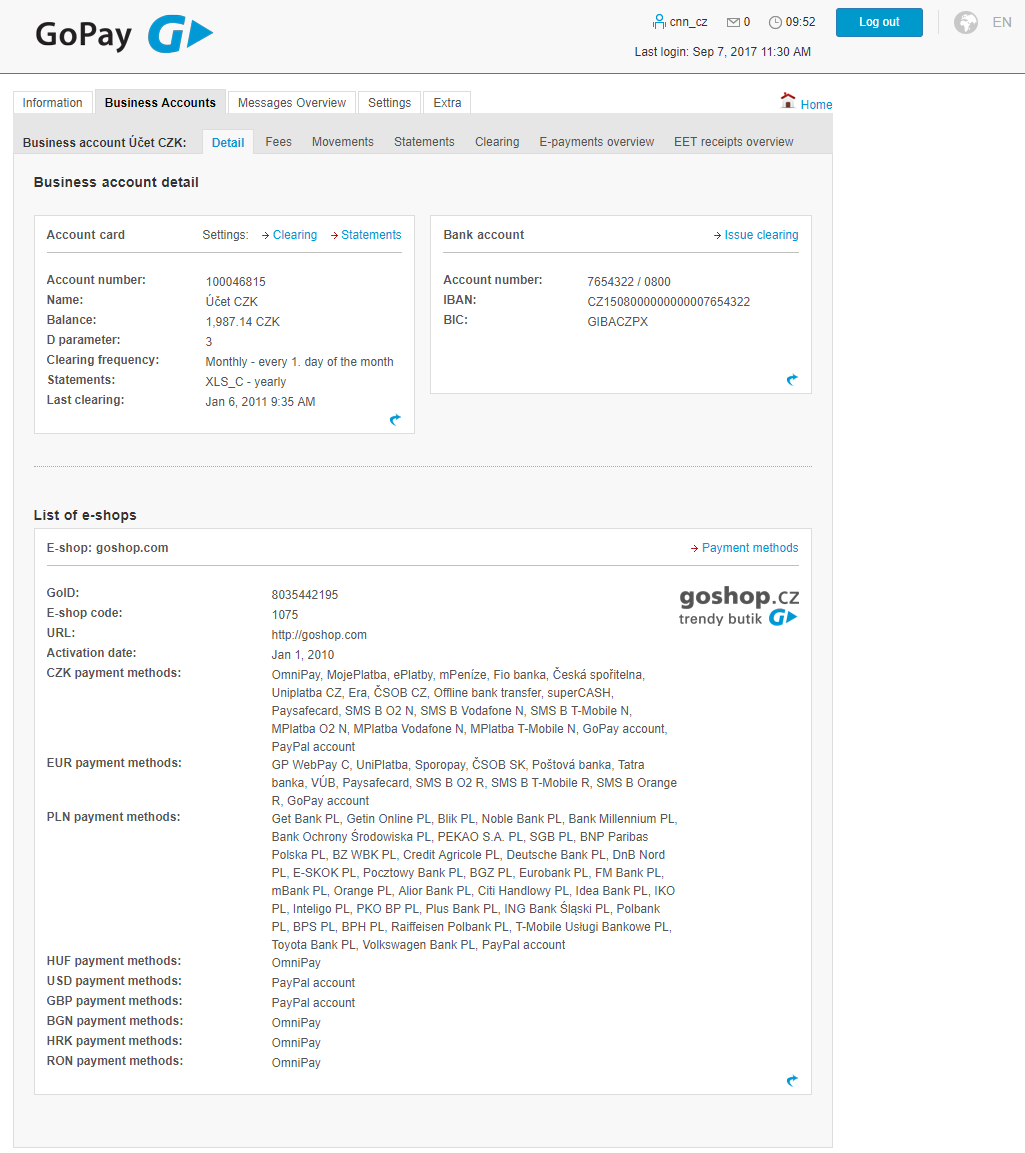Click the Business account detail heading
The height and width of the screenshot is (1153, 1025).
tap(116, 182)
